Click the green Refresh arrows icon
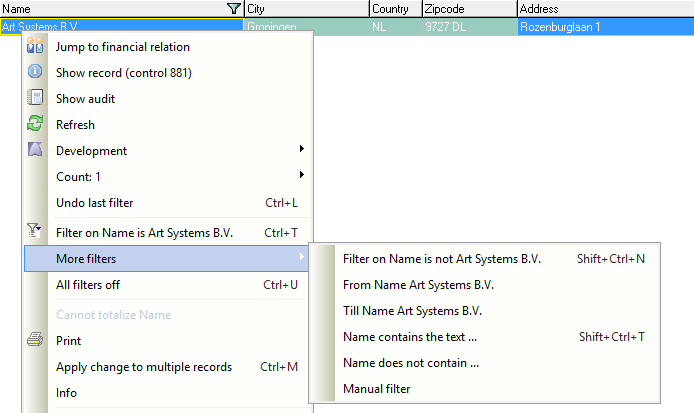The width and height of the screenshot is (694, 413). pos(35,124)
